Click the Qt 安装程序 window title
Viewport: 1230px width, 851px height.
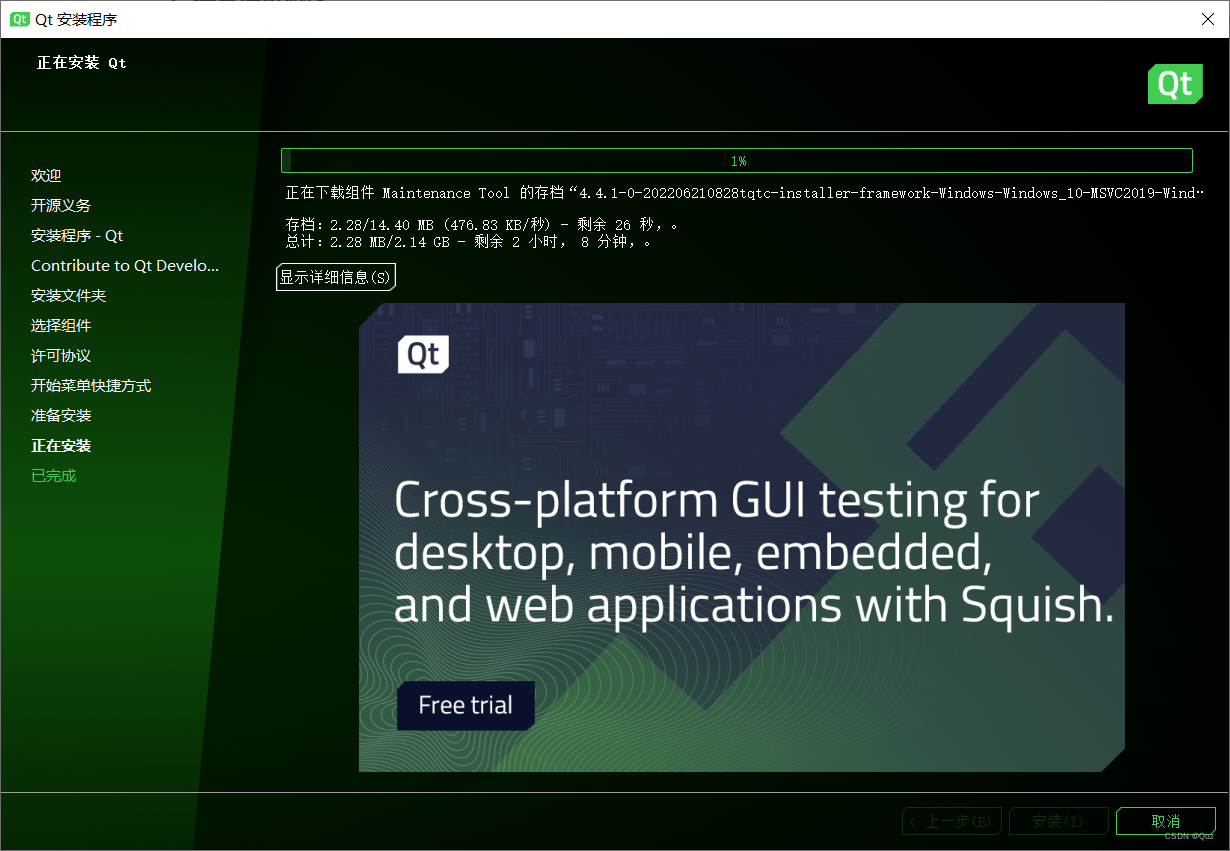coord(76,18)
